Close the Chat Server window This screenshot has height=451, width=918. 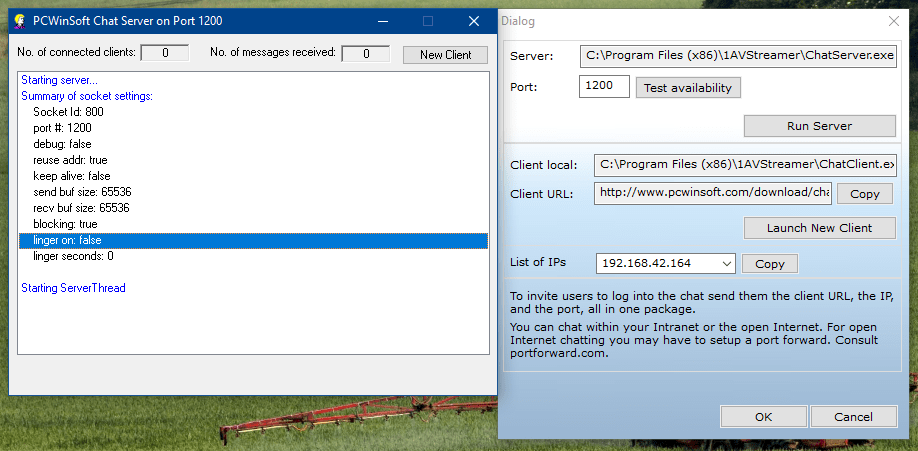pos(474,22)
